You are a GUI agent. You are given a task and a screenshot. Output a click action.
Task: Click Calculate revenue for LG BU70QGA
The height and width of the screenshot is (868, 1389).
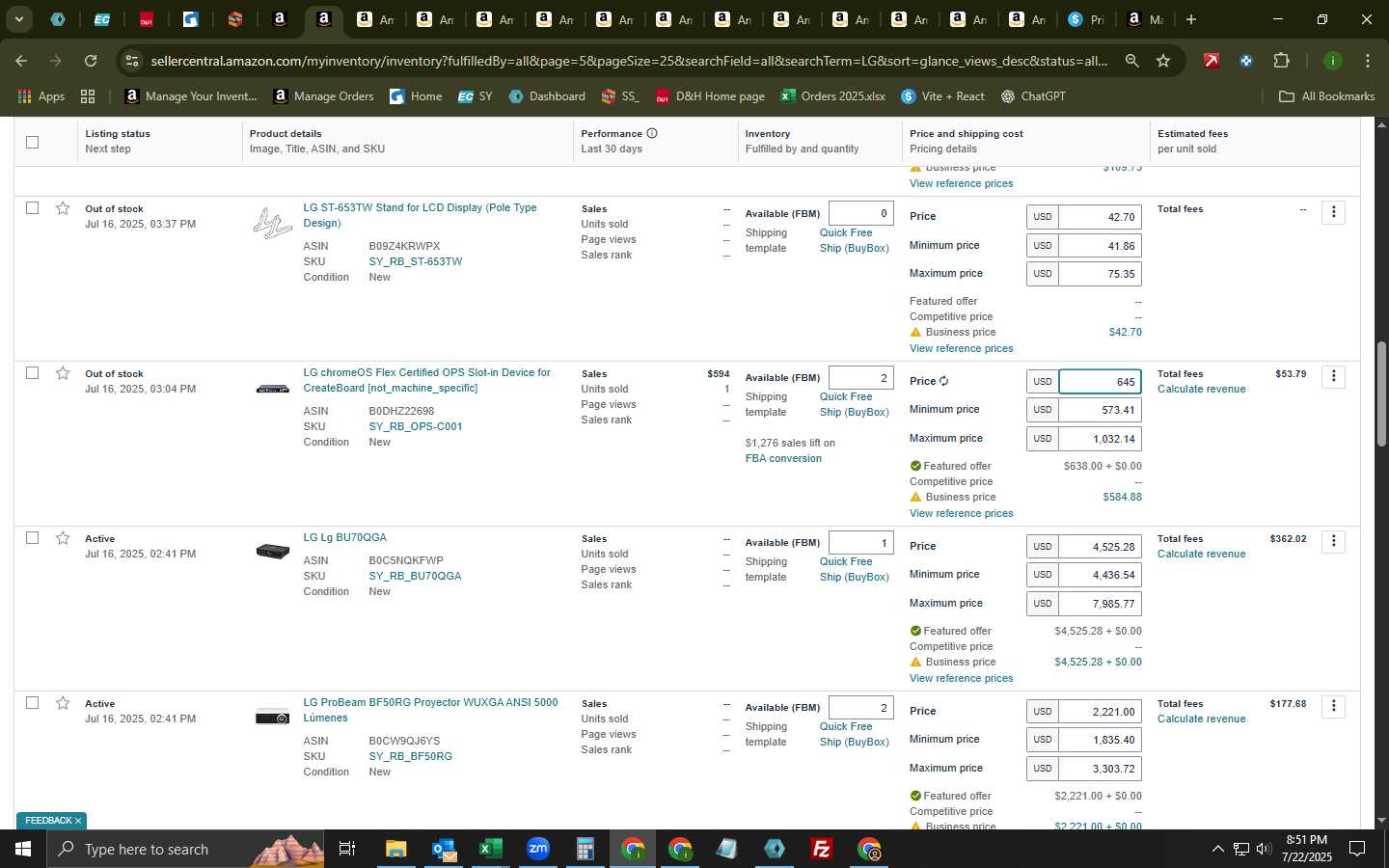pyautogui.click(x=1201, y=554)
